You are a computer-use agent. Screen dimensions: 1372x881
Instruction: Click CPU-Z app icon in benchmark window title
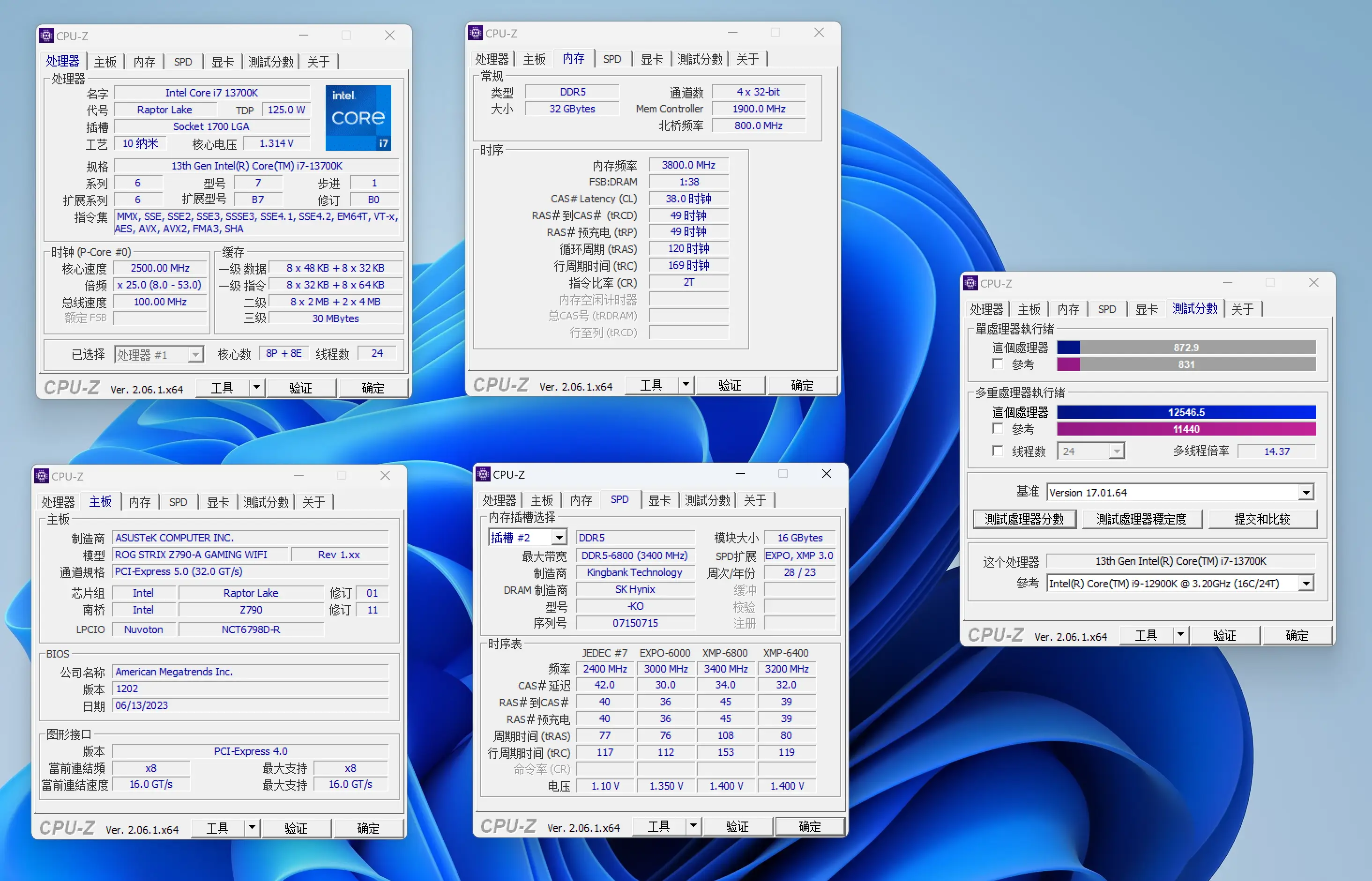[x=970, y=283]
